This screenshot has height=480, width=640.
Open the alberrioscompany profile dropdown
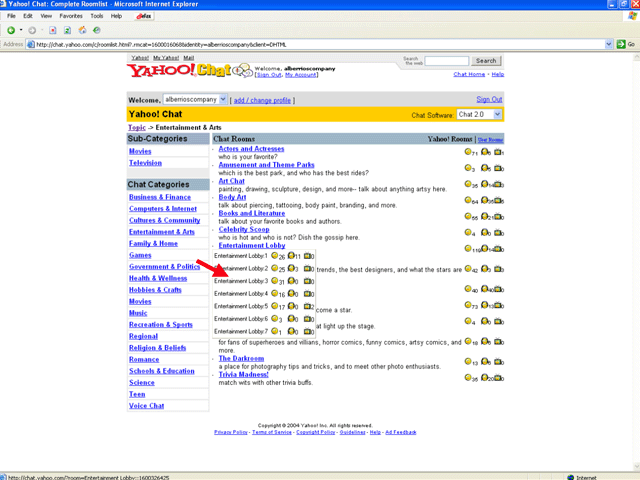[223, 99]
